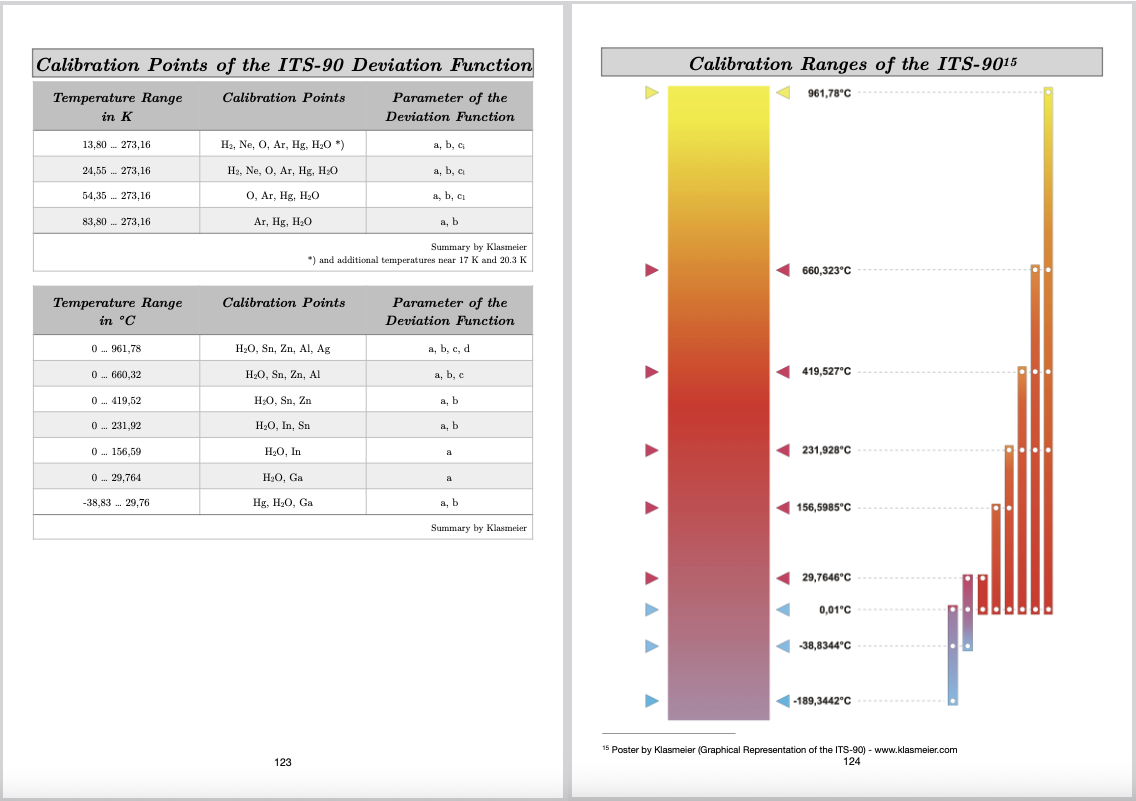Click the left-pointing arrow beside 156,5985°C
This screenshot has height=801, width=1136.
pos(784,508)
